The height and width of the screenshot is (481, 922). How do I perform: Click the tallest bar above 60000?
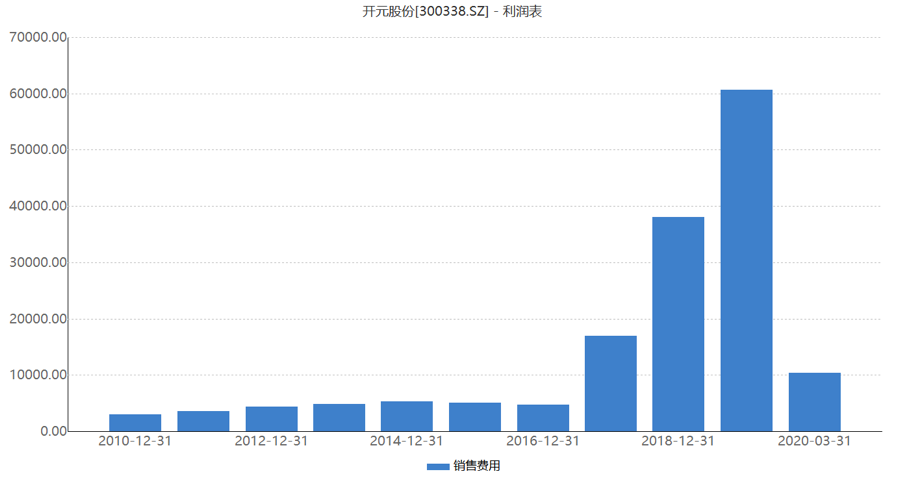(x=746, y=260)
